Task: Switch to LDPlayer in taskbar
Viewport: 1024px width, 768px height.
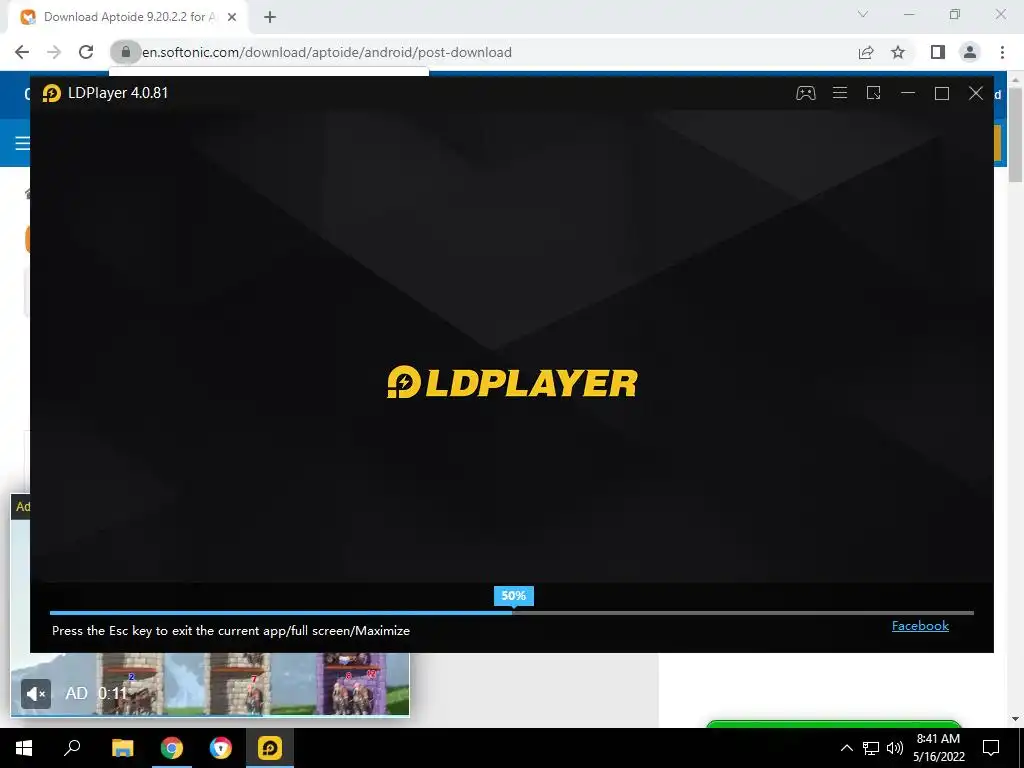Action: coord(270,748)
